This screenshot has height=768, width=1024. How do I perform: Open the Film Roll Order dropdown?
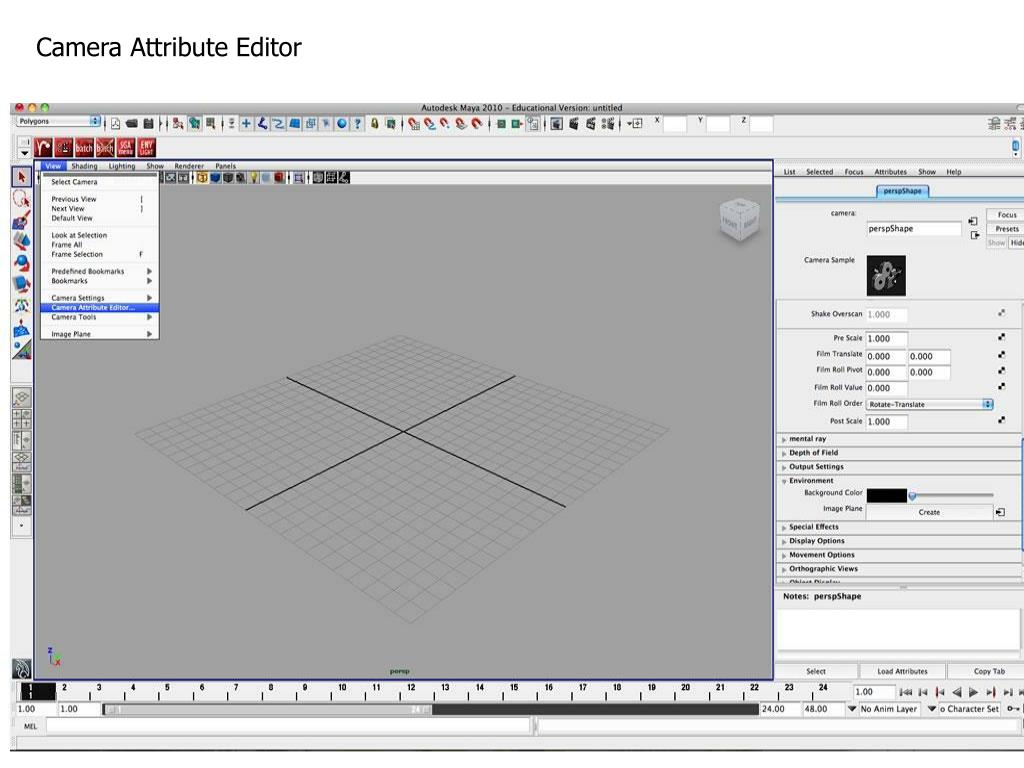930,404
